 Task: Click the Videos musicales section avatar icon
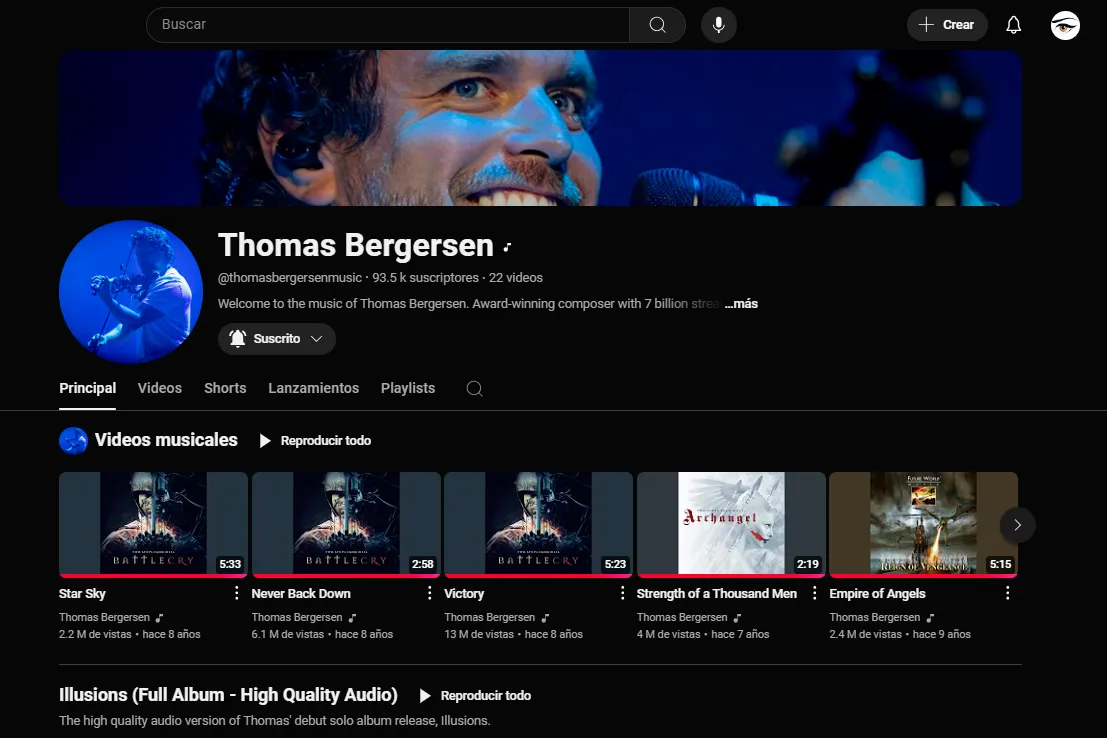point(73,441)
